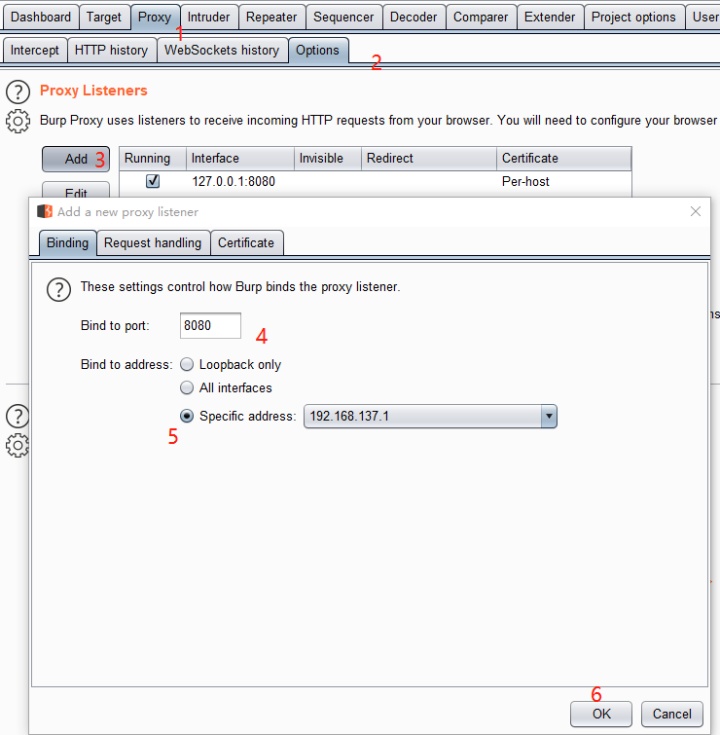Viewport: 720px width, 735px height.
Task: Open the Repeater tab
Action: (271, 17)
